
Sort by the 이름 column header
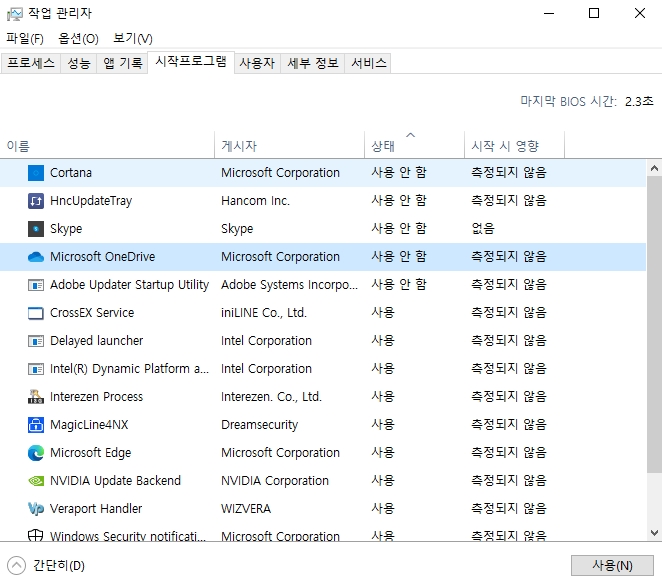coord(107,146)
